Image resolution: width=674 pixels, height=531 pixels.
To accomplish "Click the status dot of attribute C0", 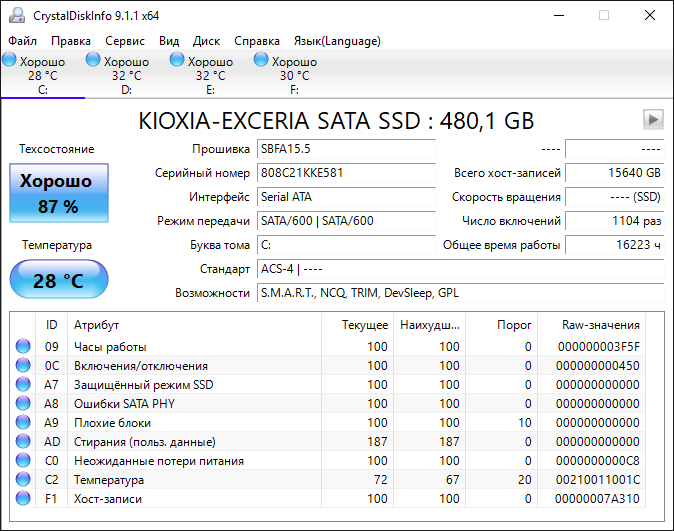I will coord(23,460).
